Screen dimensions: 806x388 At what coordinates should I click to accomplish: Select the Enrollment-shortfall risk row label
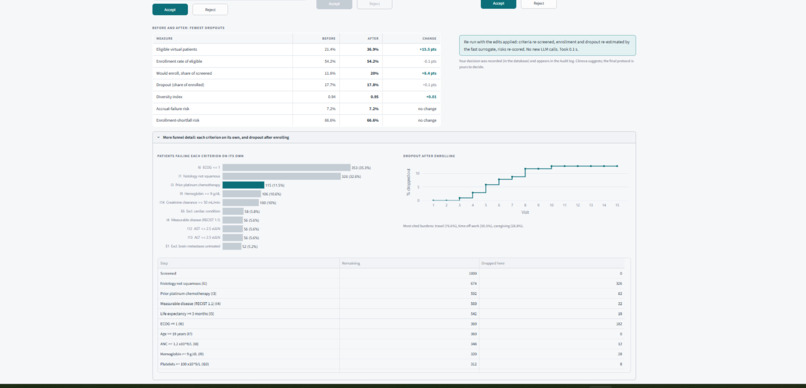pos(178,120)
